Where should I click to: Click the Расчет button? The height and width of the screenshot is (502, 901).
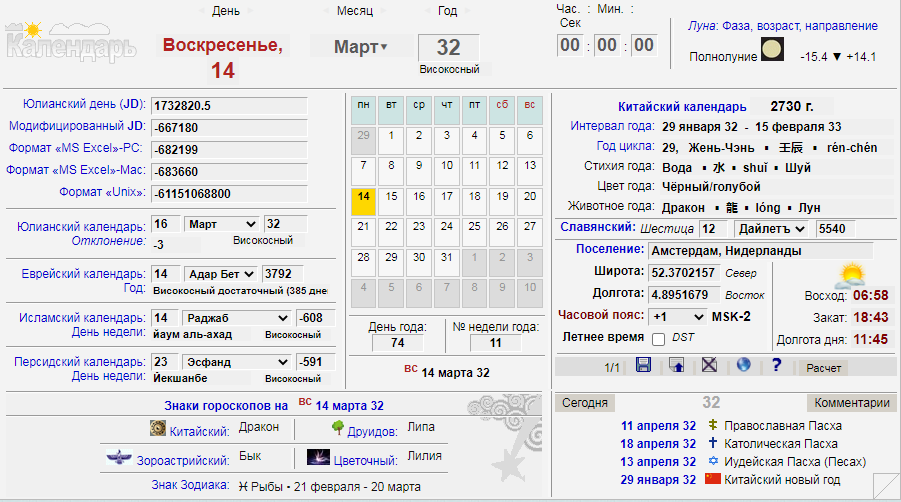coord(823,368)
